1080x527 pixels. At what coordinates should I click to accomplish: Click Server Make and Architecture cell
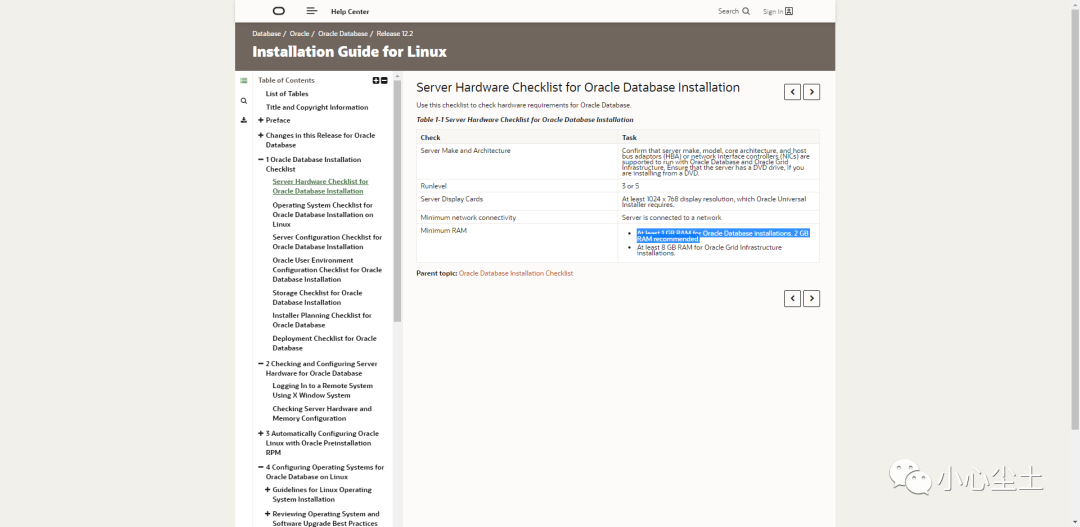[517, 161]
